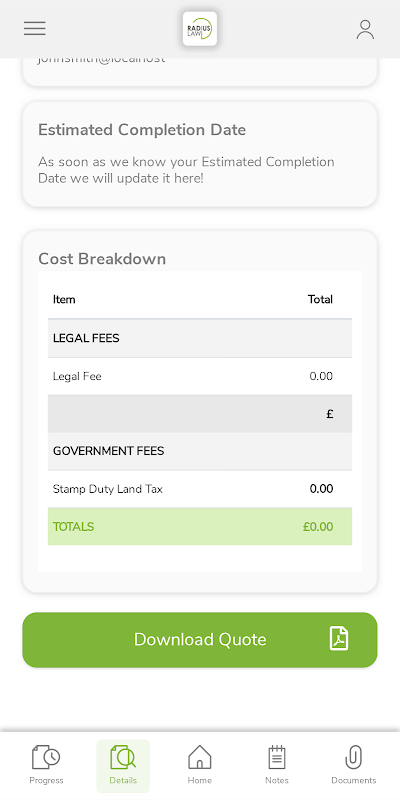
Task: Select the Details magnifier icon
Action: [x=123, y=757]
